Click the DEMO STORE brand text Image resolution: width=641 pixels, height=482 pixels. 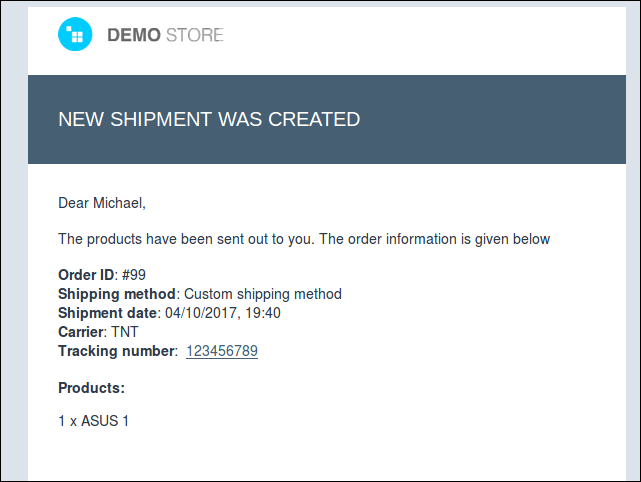click(x=165, y=35)
